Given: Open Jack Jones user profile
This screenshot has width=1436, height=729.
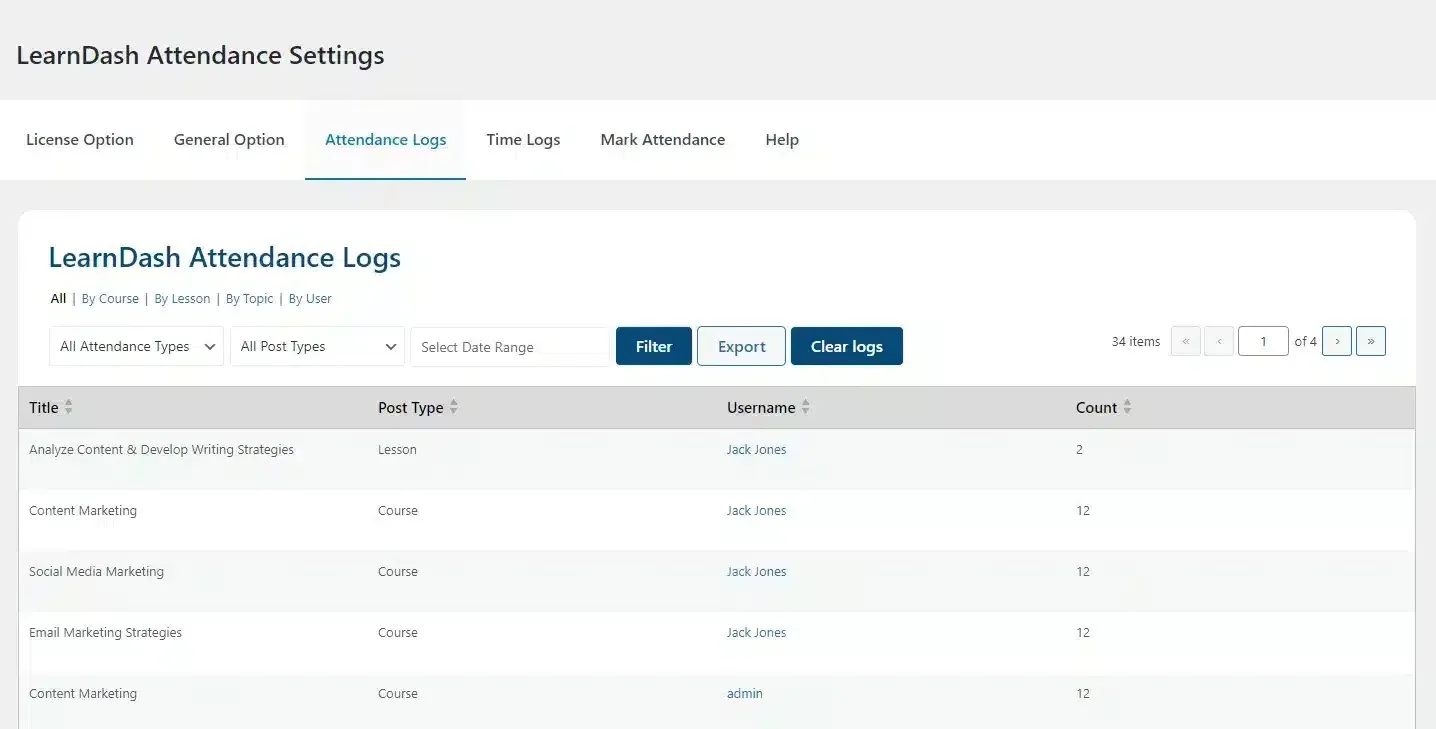Looking at the screenshot, I should [x=756, y=449].
